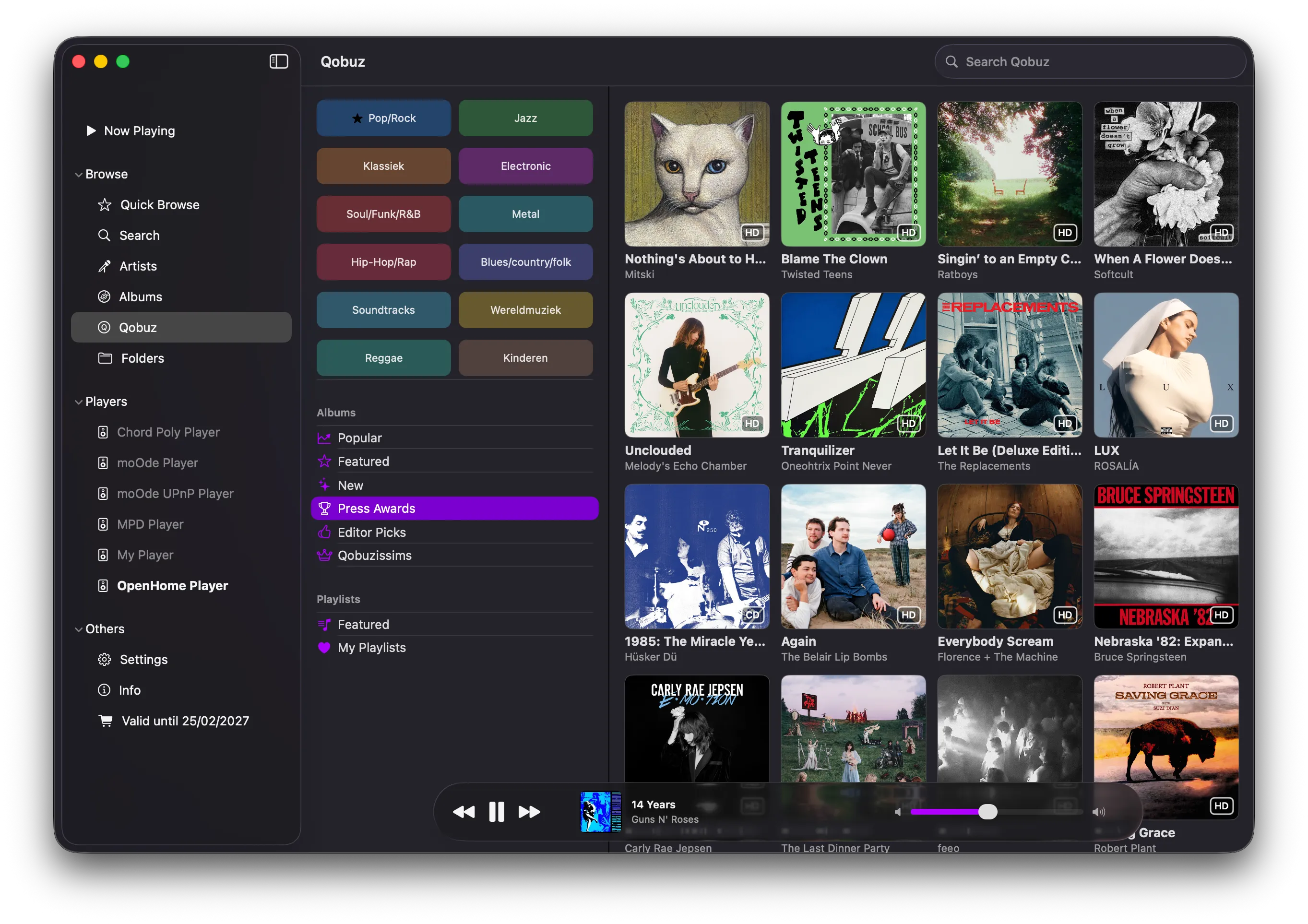The height and width of the screenshot is (924, 1308).
Task: Open the Settings gear item
Action: coord(143,660)
